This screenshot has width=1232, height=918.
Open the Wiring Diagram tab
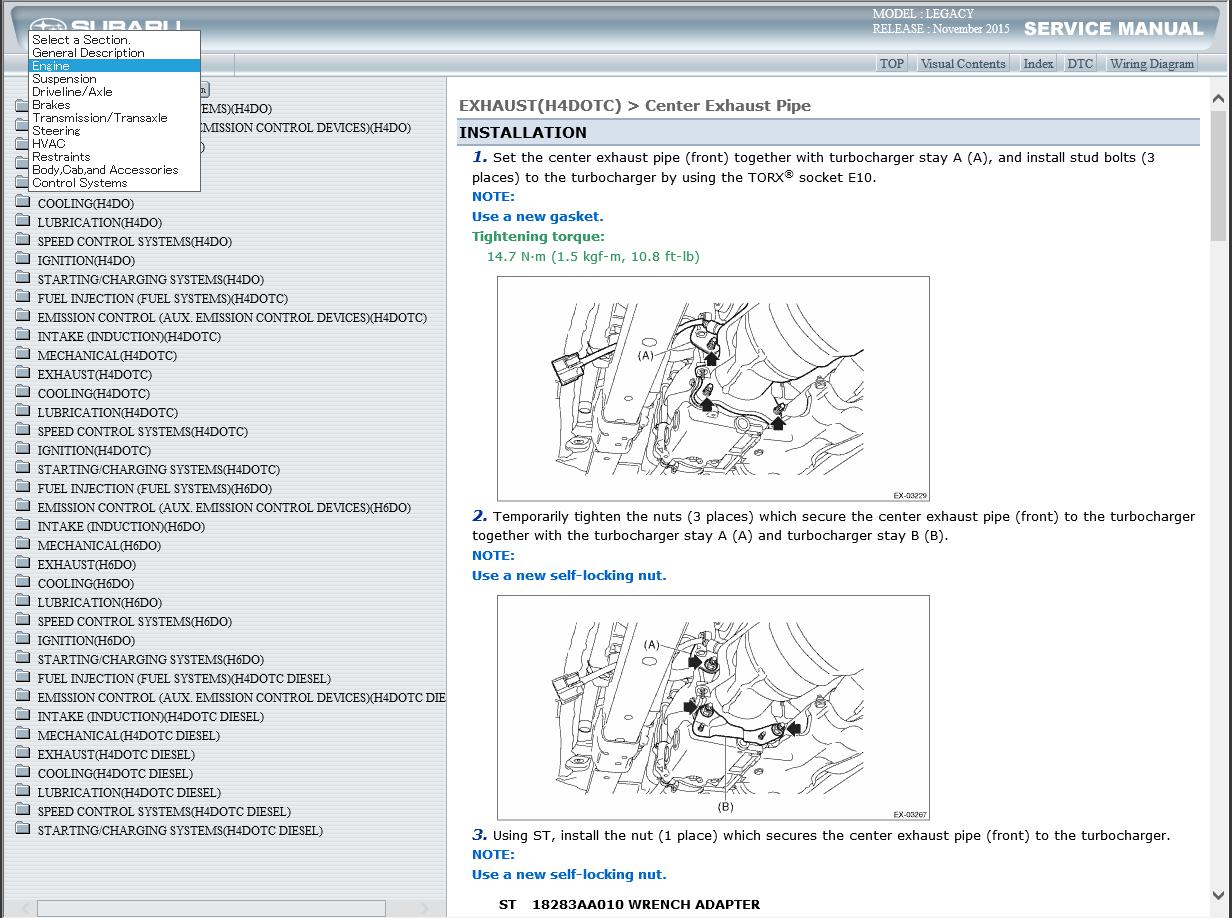click(x=1152, y=63)
